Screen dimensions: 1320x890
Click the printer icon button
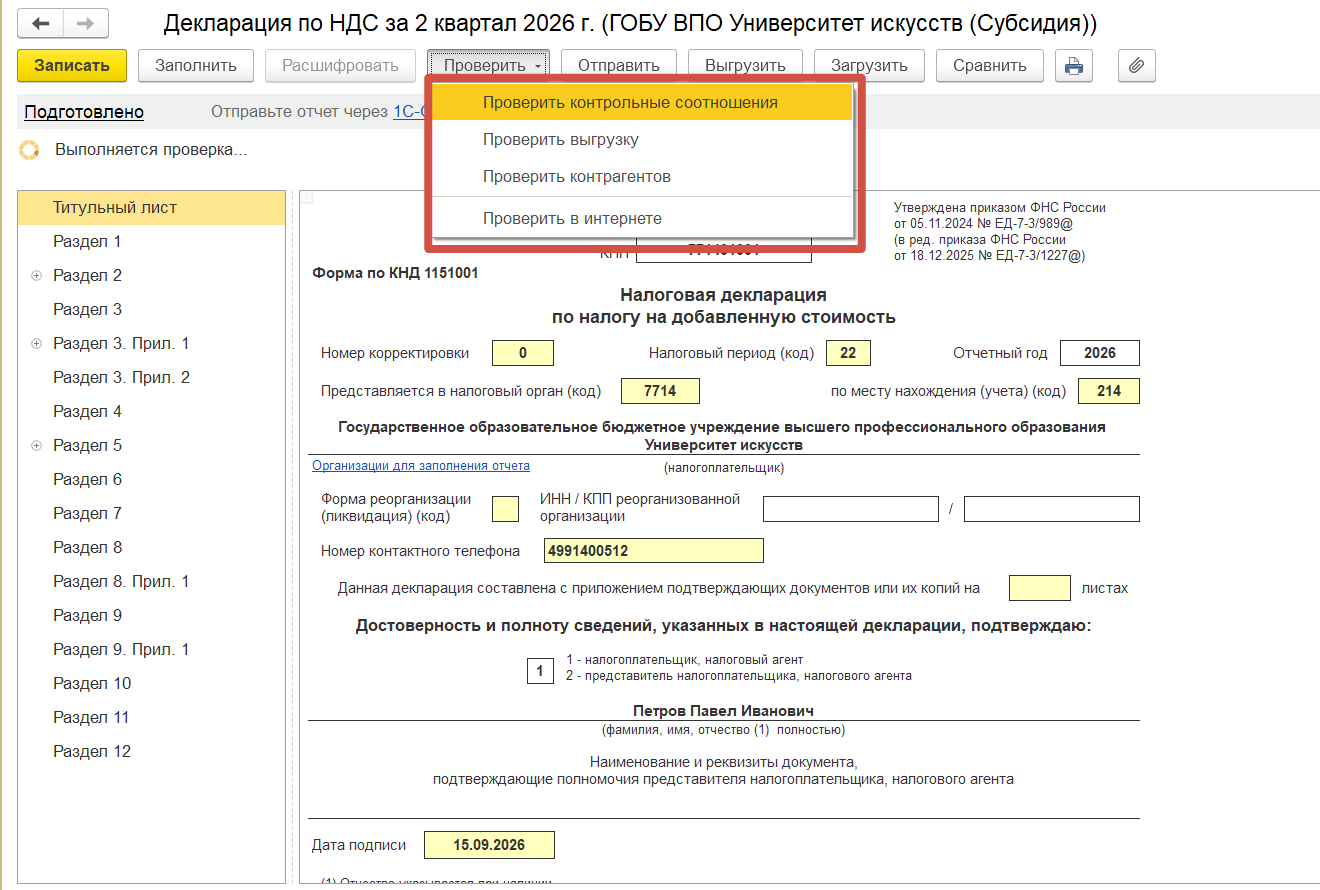(1074, 66)
